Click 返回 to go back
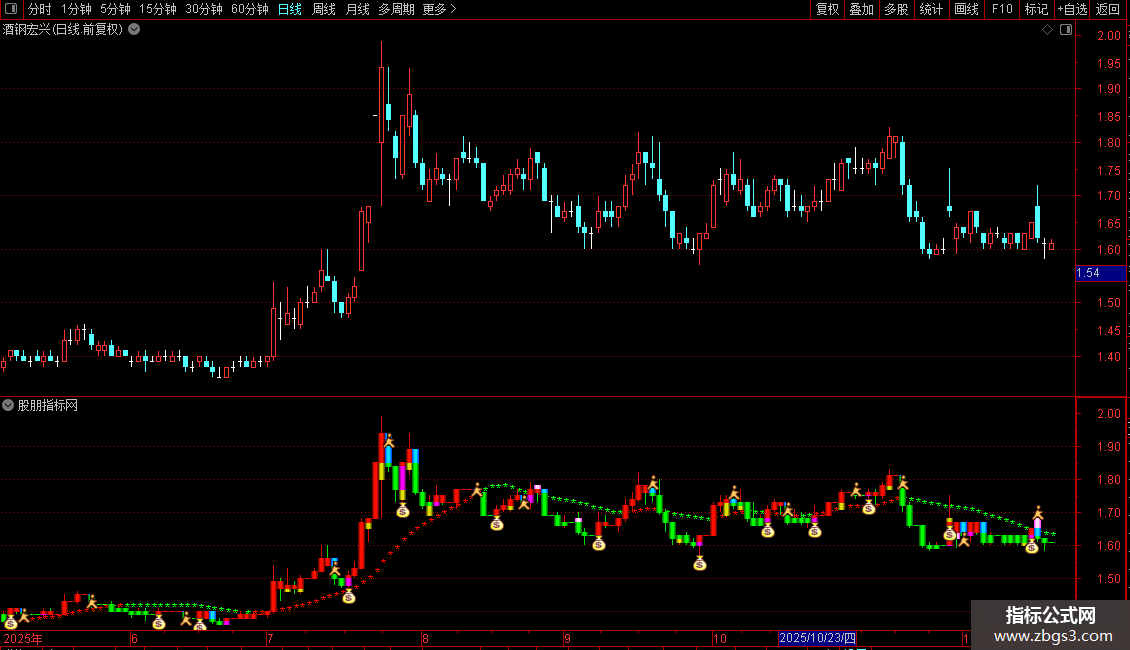The image size is (1130, 650). pos(1108,9)
